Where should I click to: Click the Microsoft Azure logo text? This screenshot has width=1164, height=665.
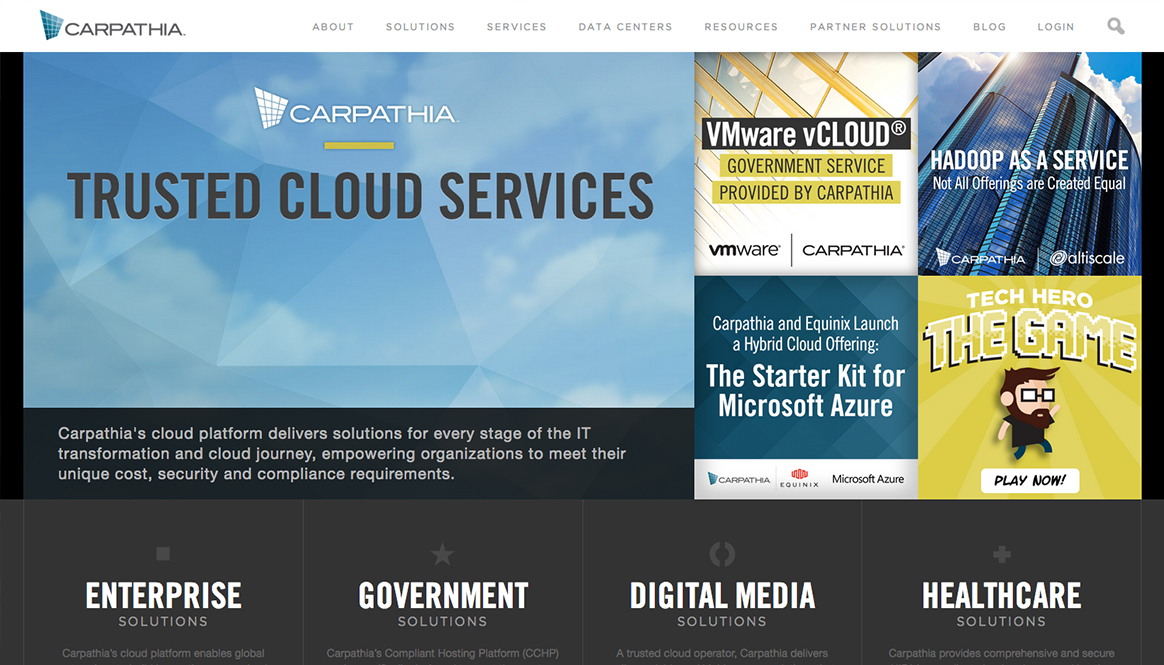(868, 479)
